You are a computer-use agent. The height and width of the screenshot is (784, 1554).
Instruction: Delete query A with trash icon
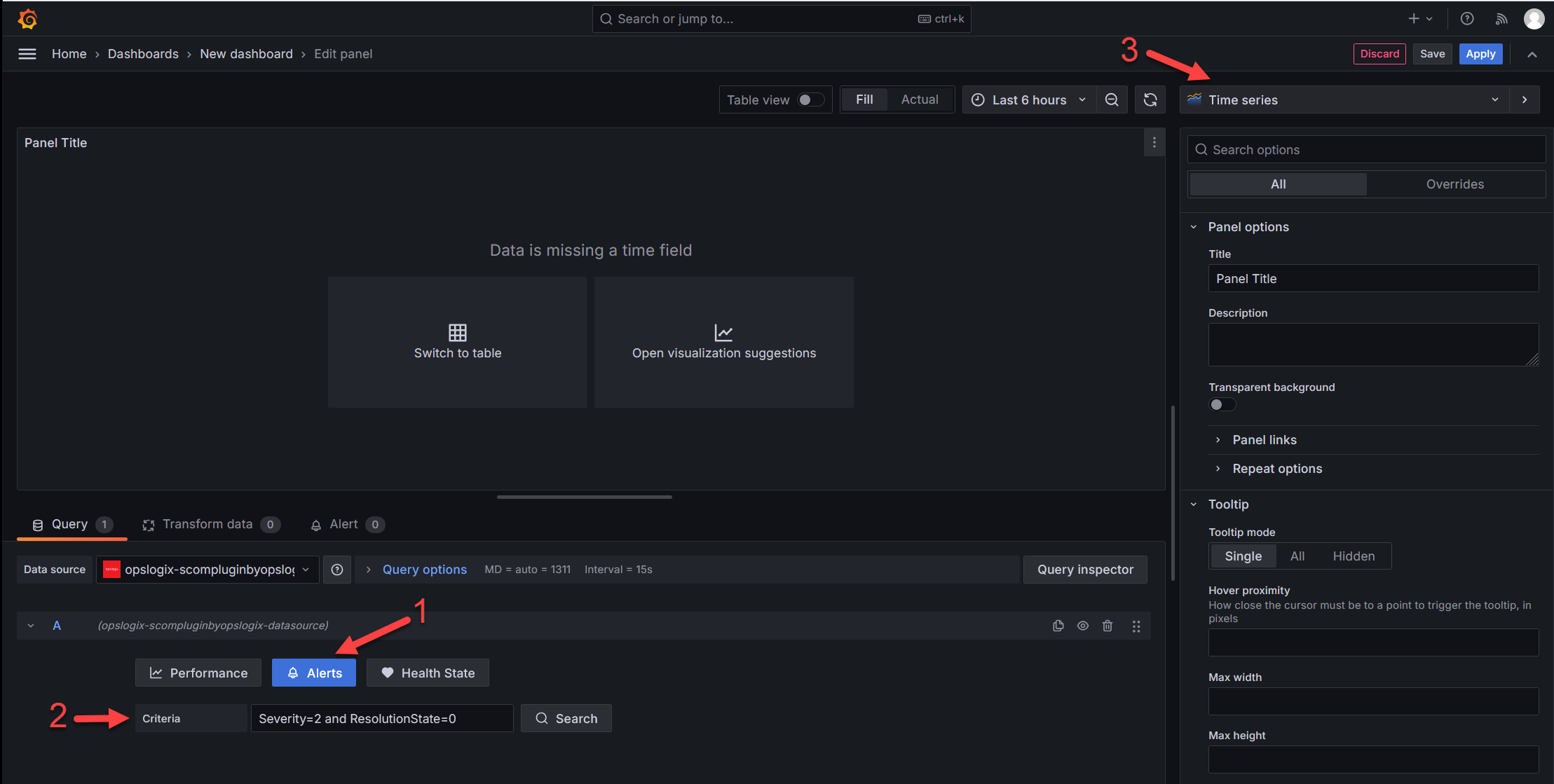click(1107, 626)
